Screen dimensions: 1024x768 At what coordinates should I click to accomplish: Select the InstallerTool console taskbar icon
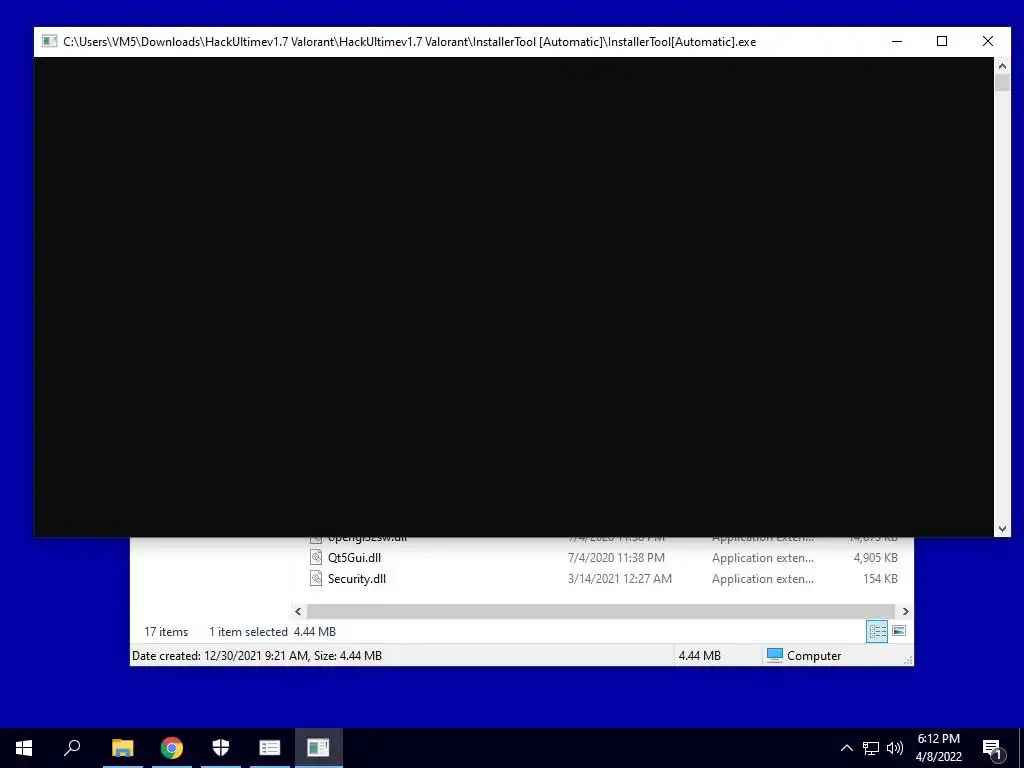pyautogui.click(x=319, y=748)
